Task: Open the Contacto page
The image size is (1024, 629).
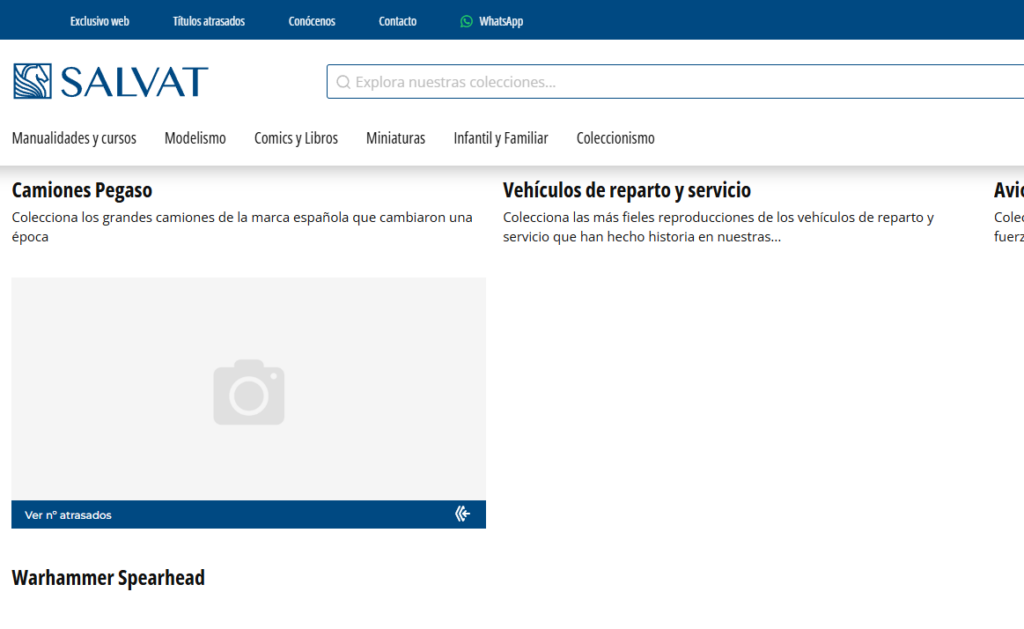Action: (x=397, y=21)
